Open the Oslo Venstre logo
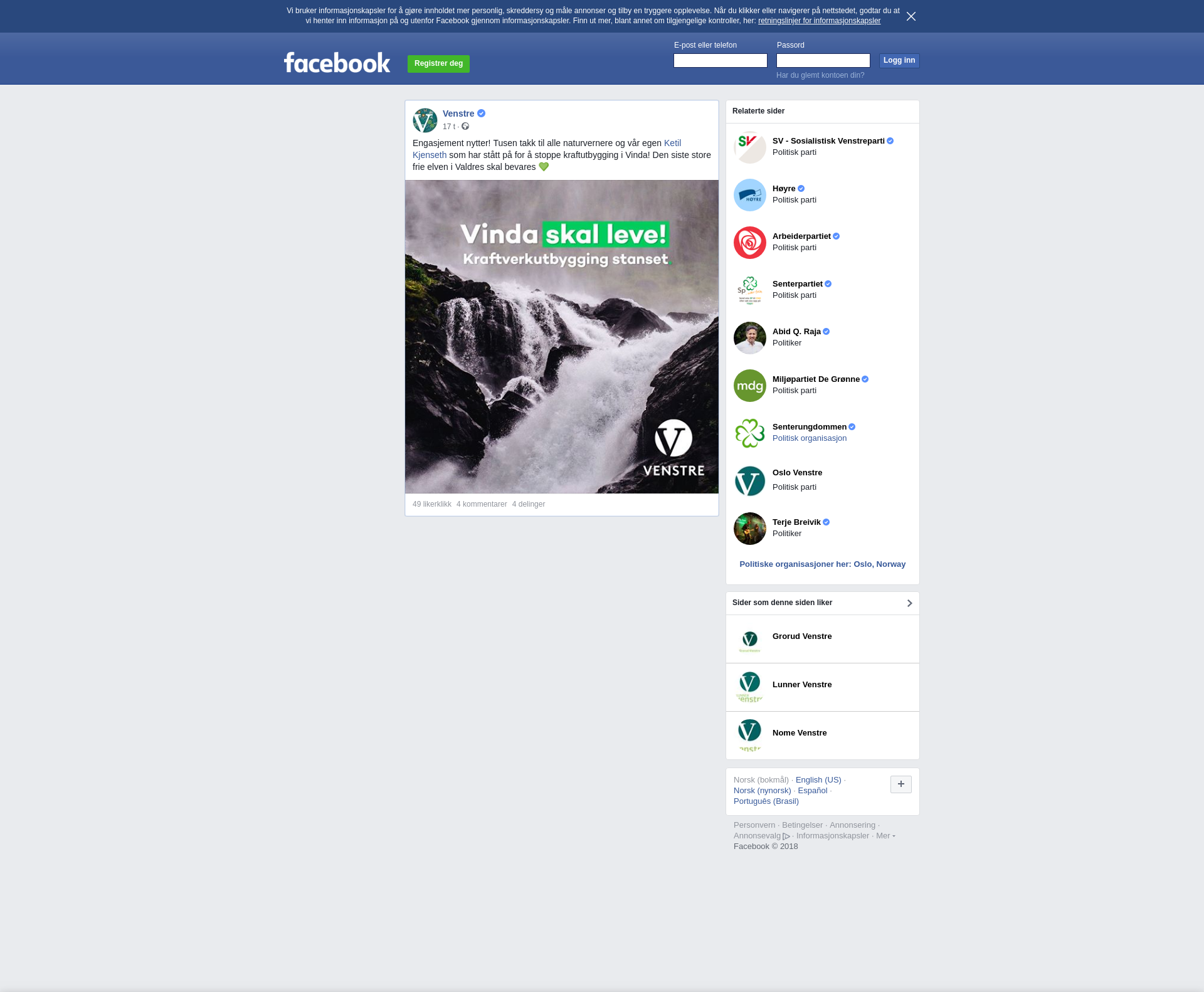The height and width of the screenshot is (992, 1204). click(x=750, y=481)
